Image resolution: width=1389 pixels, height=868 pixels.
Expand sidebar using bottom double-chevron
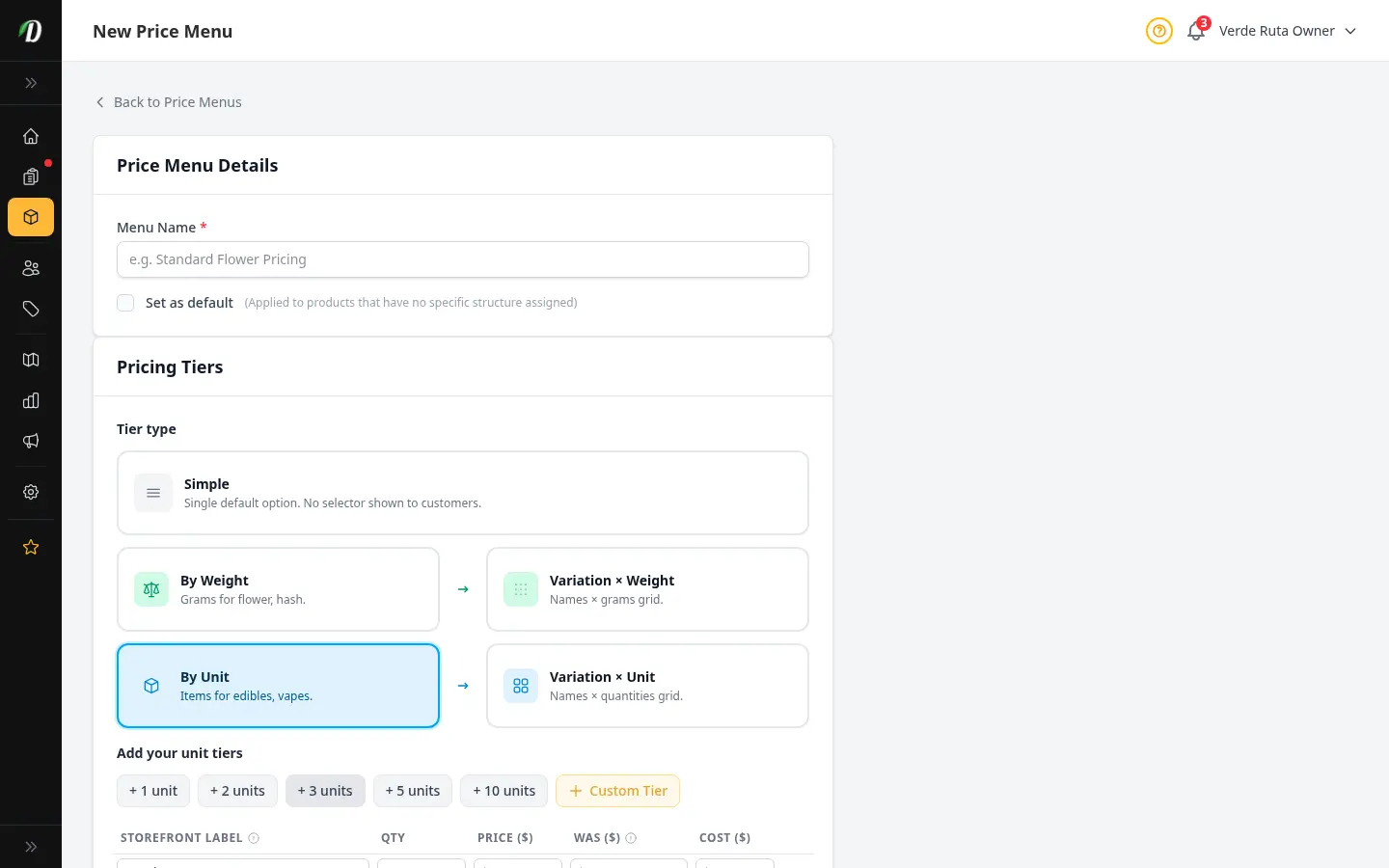click(x=31, y=847)
